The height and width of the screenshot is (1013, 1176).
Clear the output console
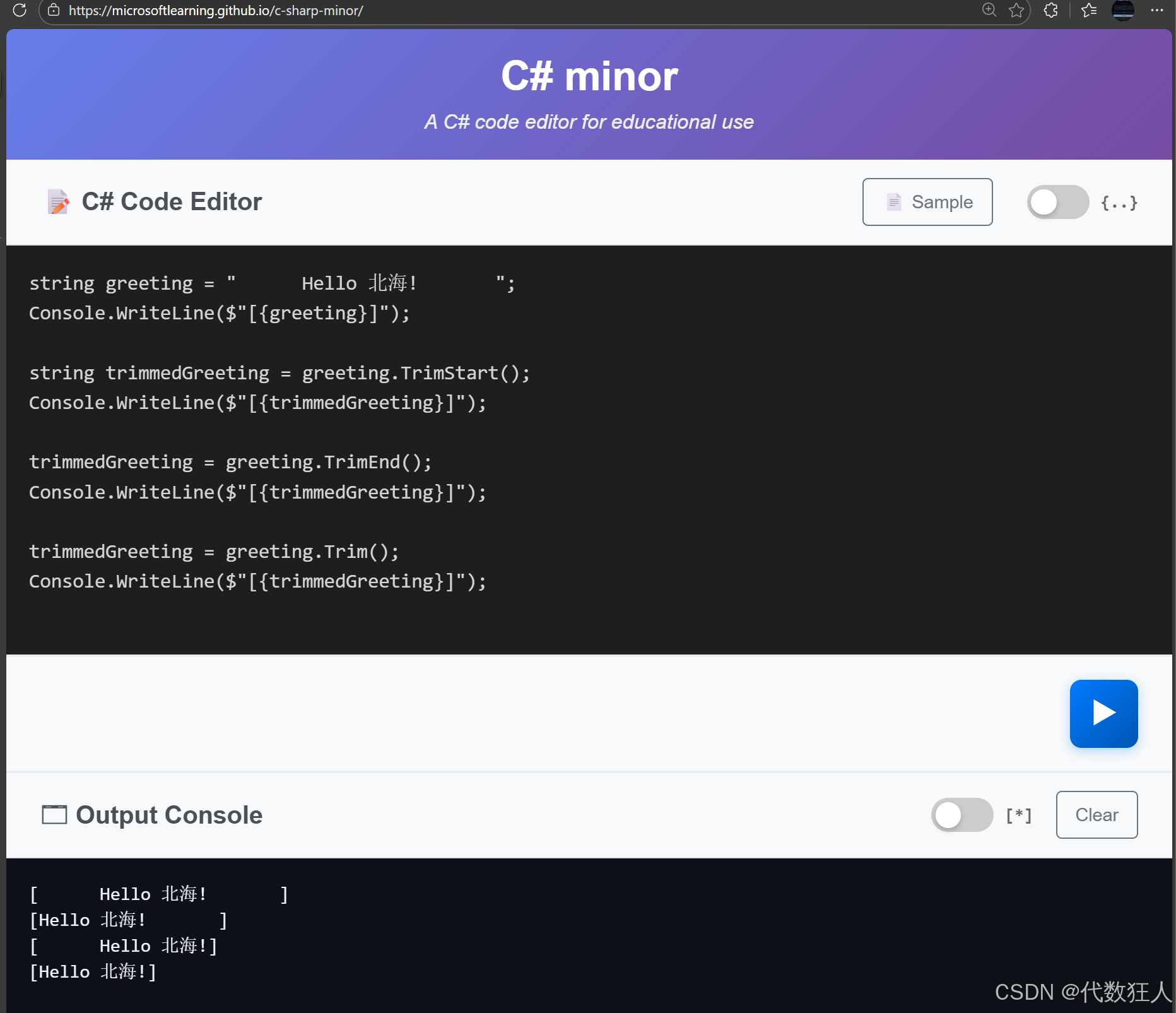[x=1097, y=815]
